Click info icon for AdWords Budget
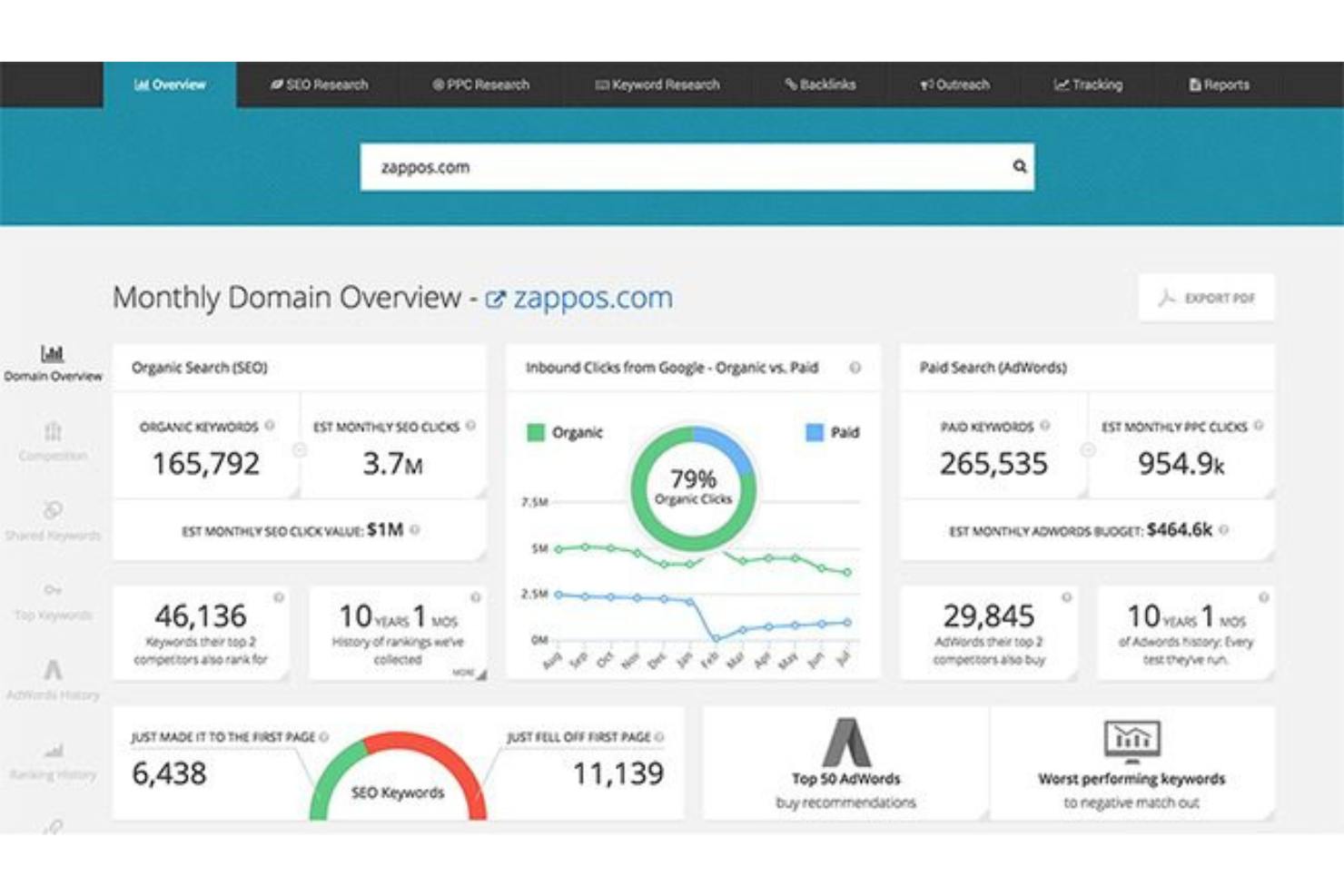This screenshot has height=896, width=1344. [x=1223, y=530]
